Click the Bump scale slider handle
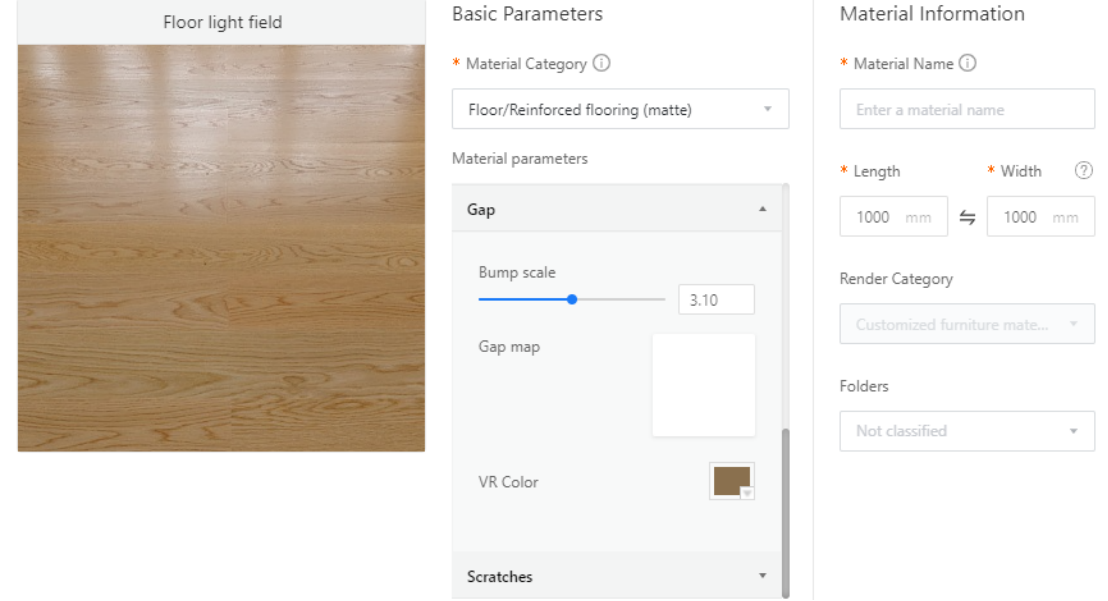This screenshot has width=1108, height=601. [x=572, y=299]
